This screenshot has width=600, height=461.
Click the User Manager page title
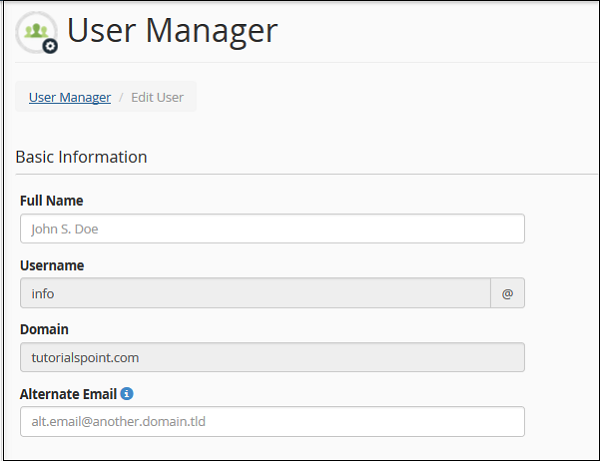(172, 31)
